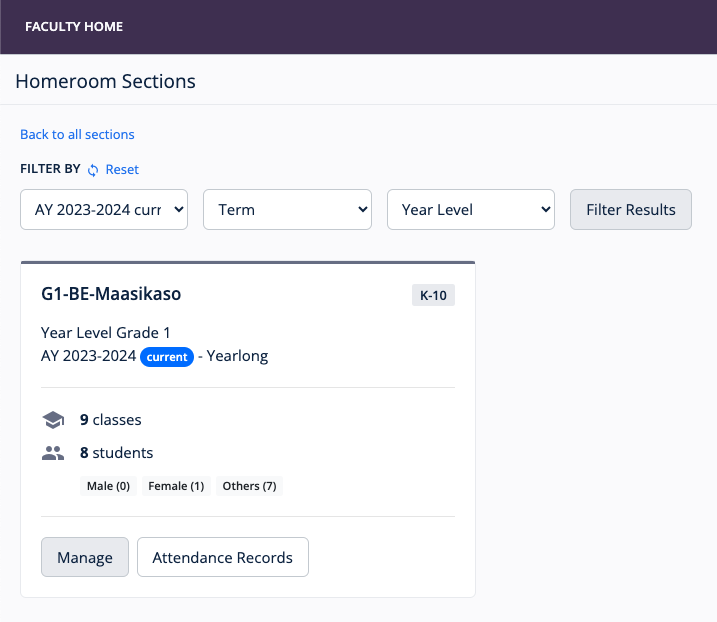Click the Manage button
Image resolution: width=717 pixels, height=622 pixels.
coord(85,558)
